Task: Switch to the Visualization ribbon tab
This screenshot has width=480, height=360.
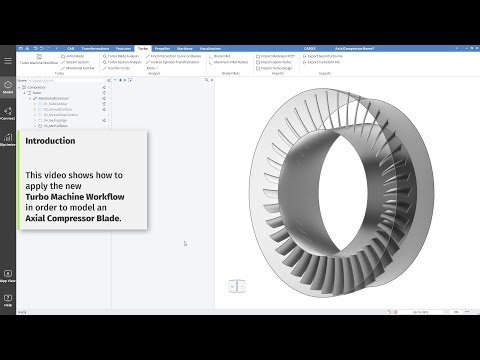Action: coord(210,49)
